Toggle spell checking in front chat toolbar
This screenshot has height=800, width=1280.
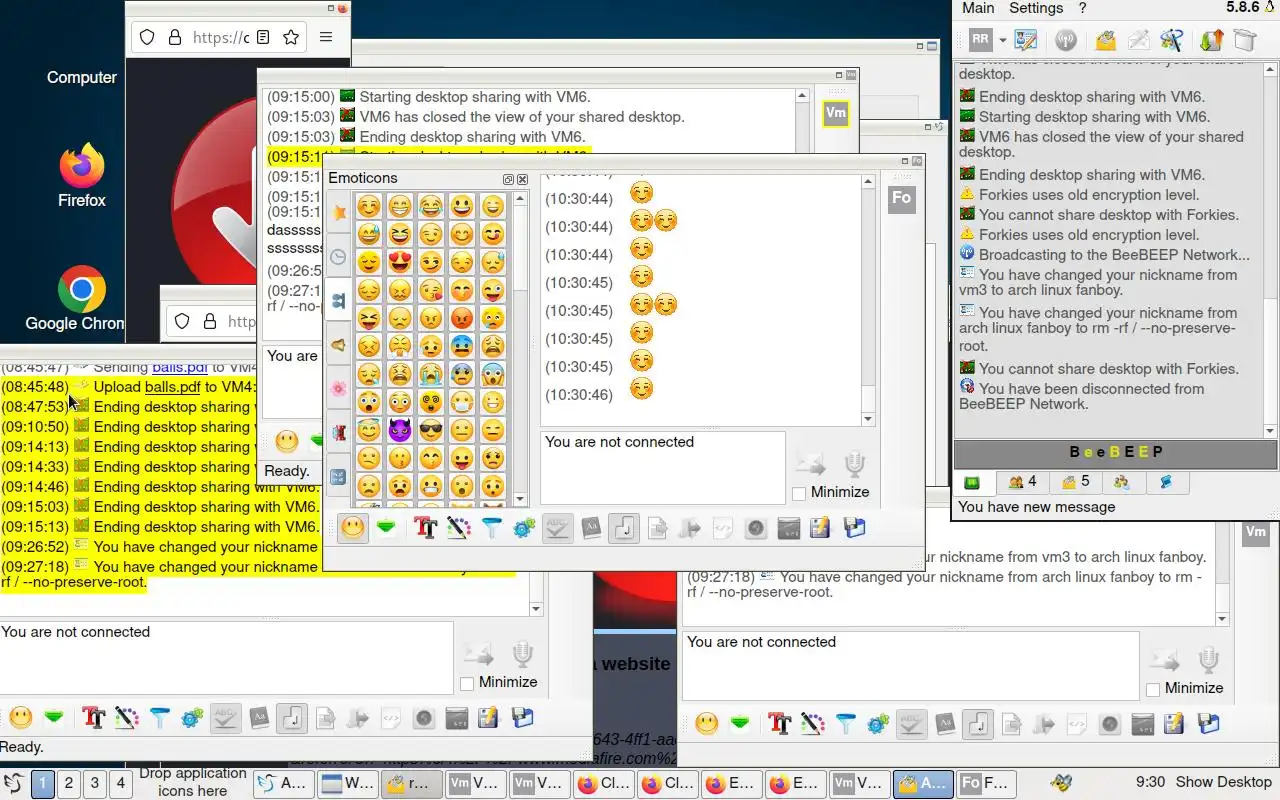557,528
